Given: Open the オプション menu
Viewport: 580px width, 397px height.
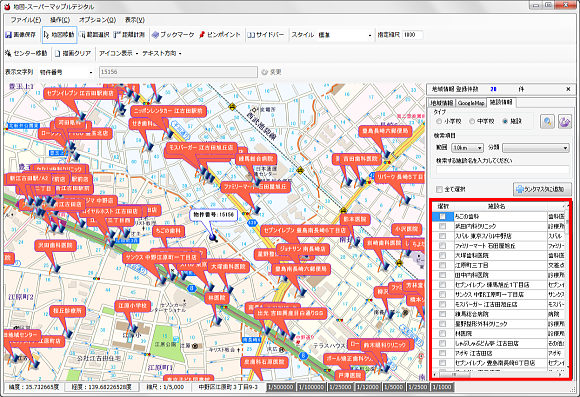Looking at the screenshot, I should click(x=97, y=20).
